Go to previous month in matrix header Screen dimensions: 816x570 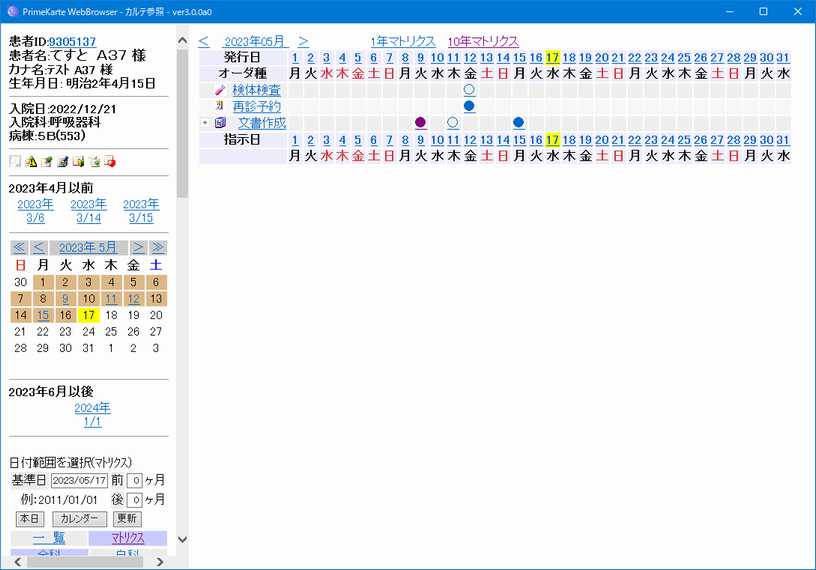(203, 42)
